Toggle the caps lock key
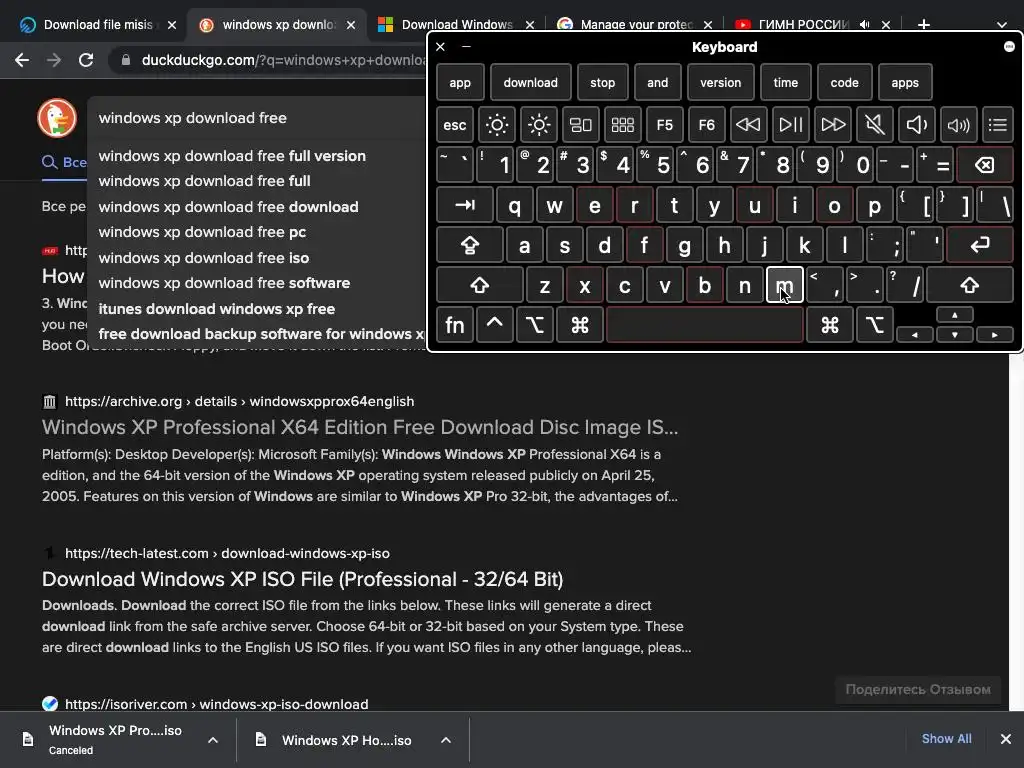The image size is (1024, 768). coord(470,246)
